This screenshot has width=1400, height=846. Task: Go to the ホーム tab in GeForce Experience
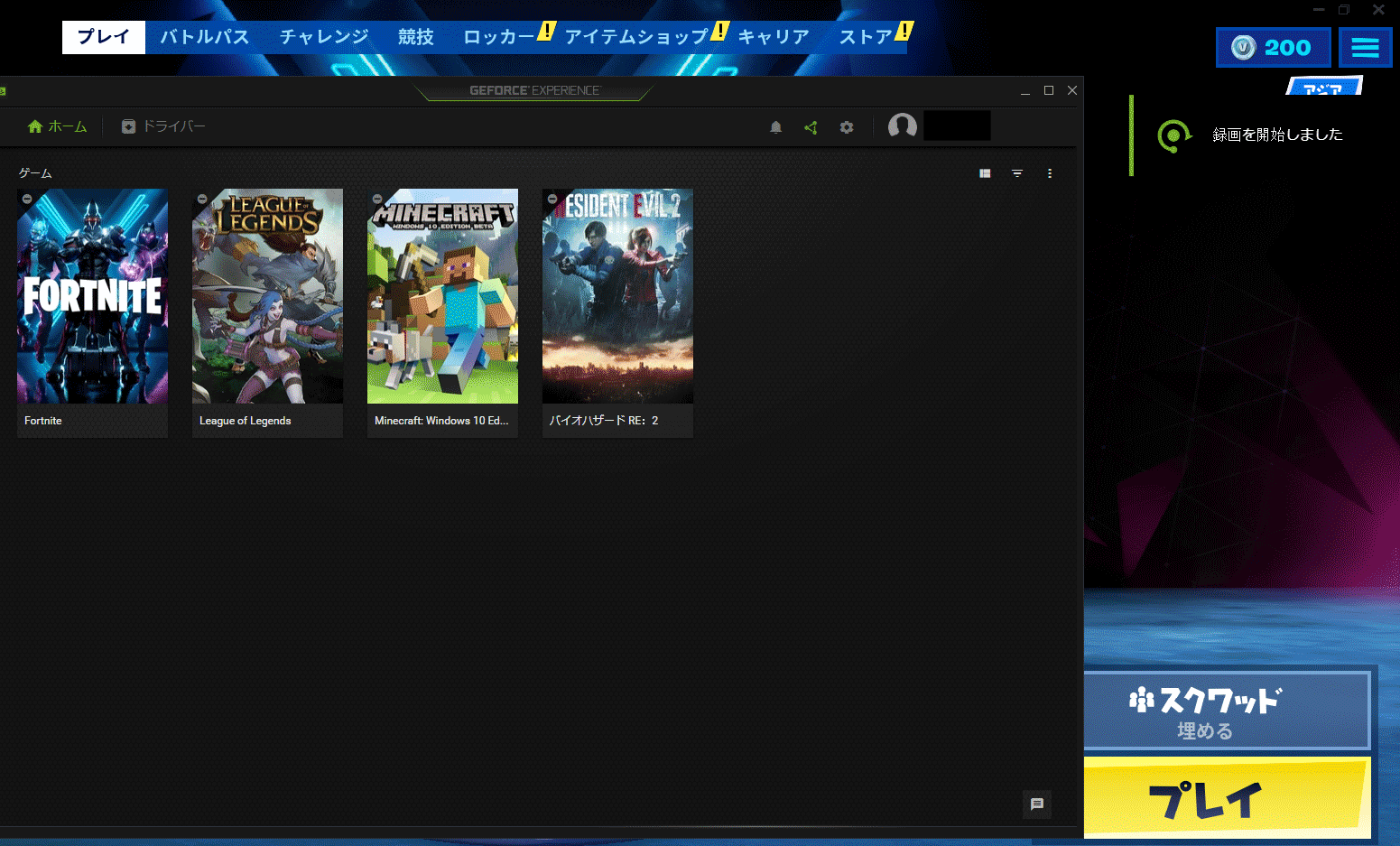pyautogui.click(x=58, y=126)
